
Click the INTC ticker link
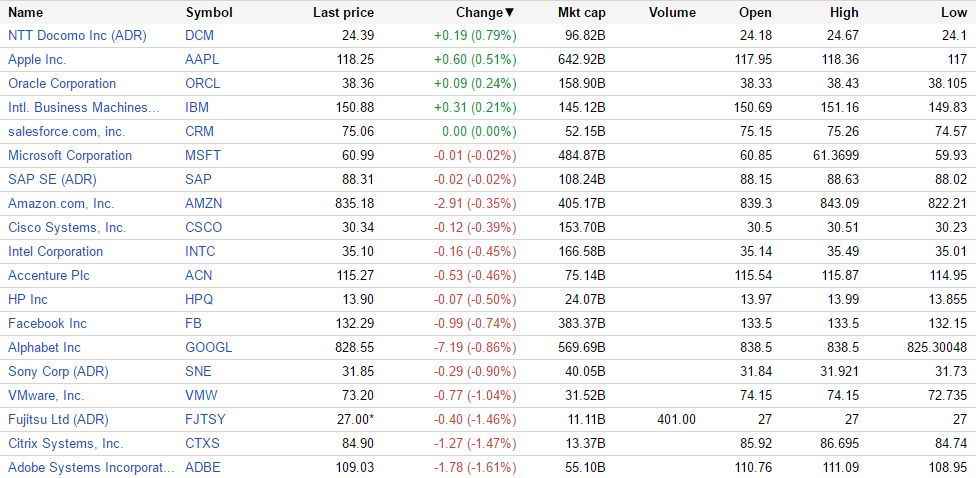click(200, 251)
